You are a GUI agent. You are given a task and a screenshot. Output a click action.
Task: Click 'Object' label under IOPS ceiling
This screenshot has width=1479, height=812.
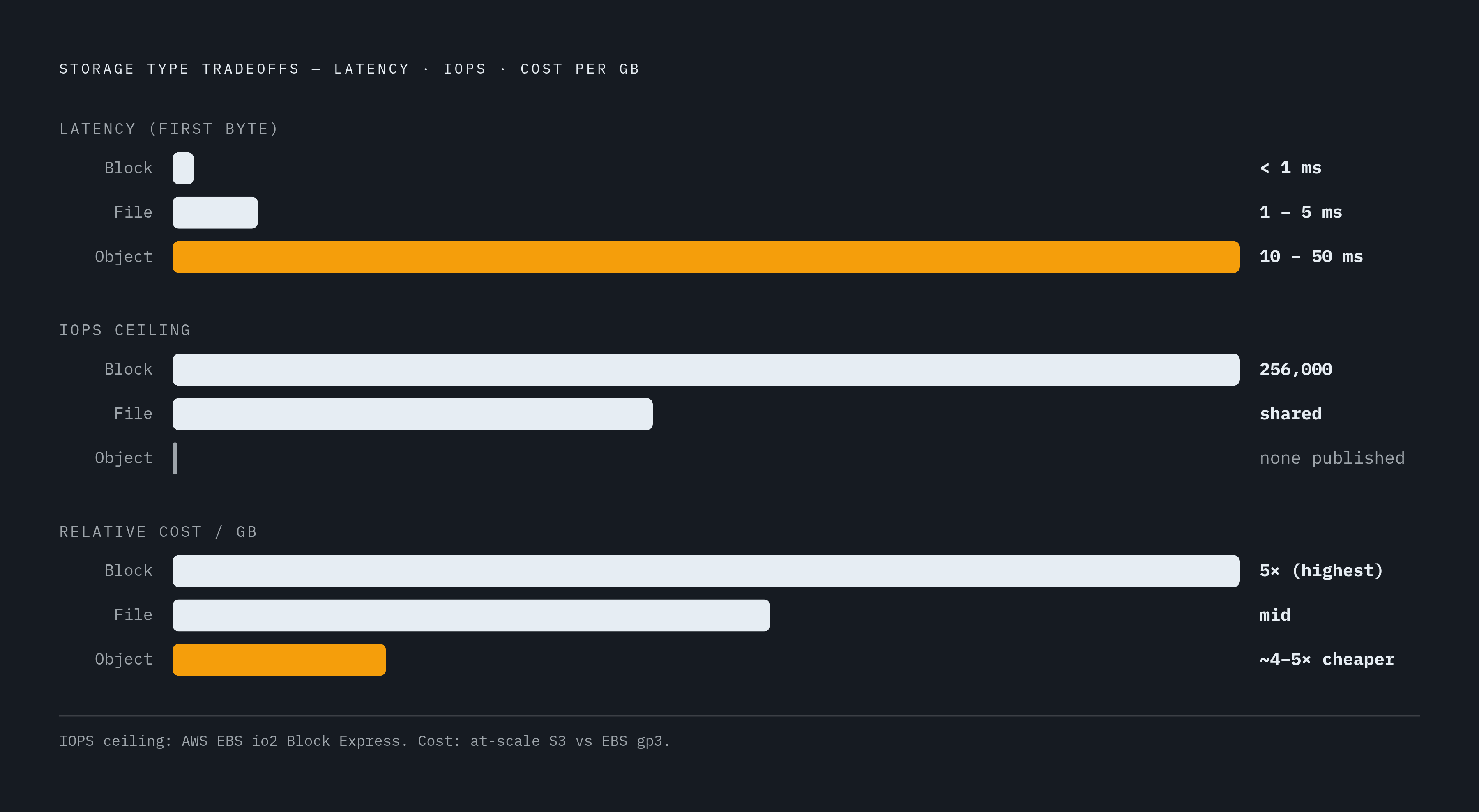[124, 458]
